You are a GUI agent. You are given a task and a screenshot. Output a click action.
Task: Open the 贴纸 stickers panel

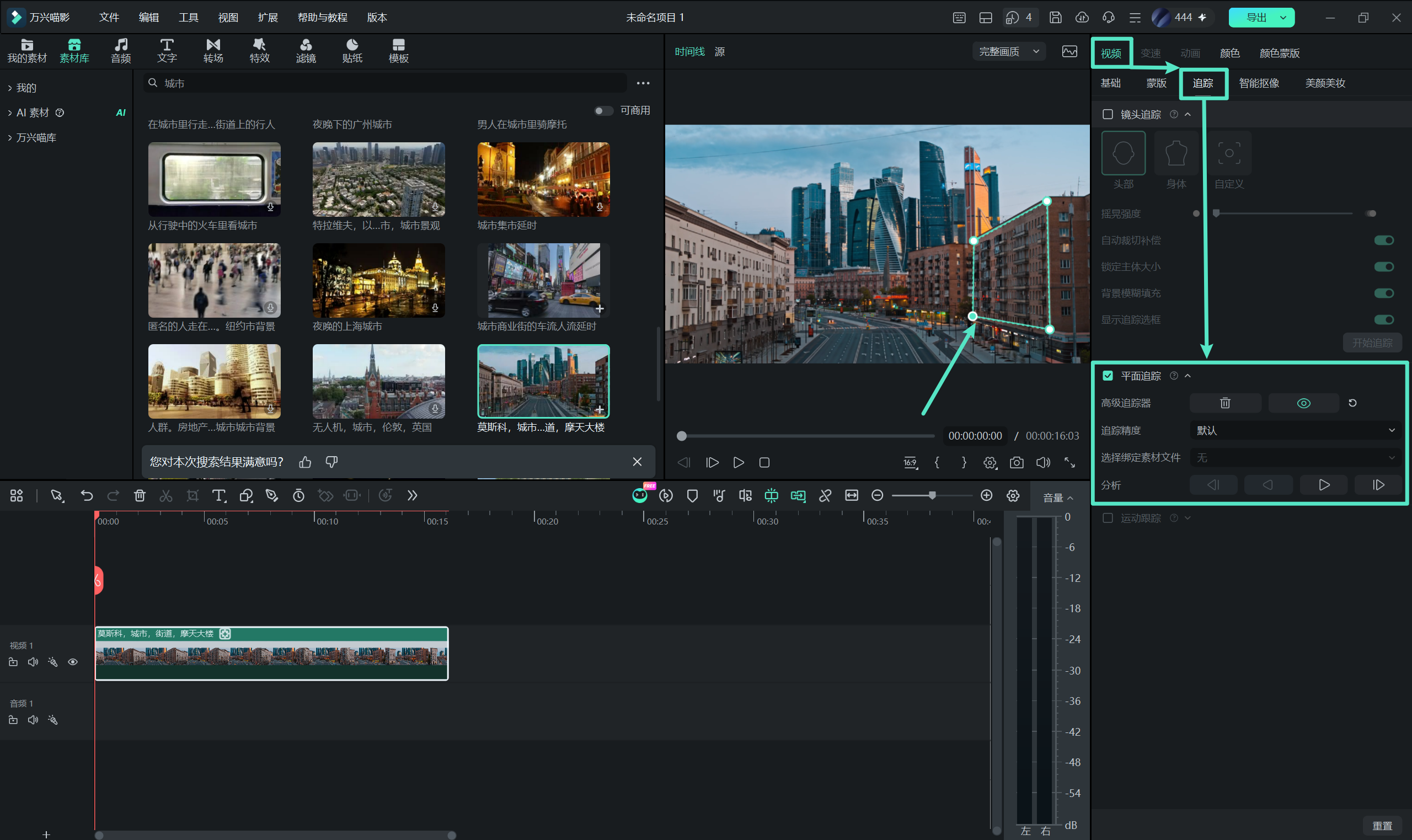point(352,51)
